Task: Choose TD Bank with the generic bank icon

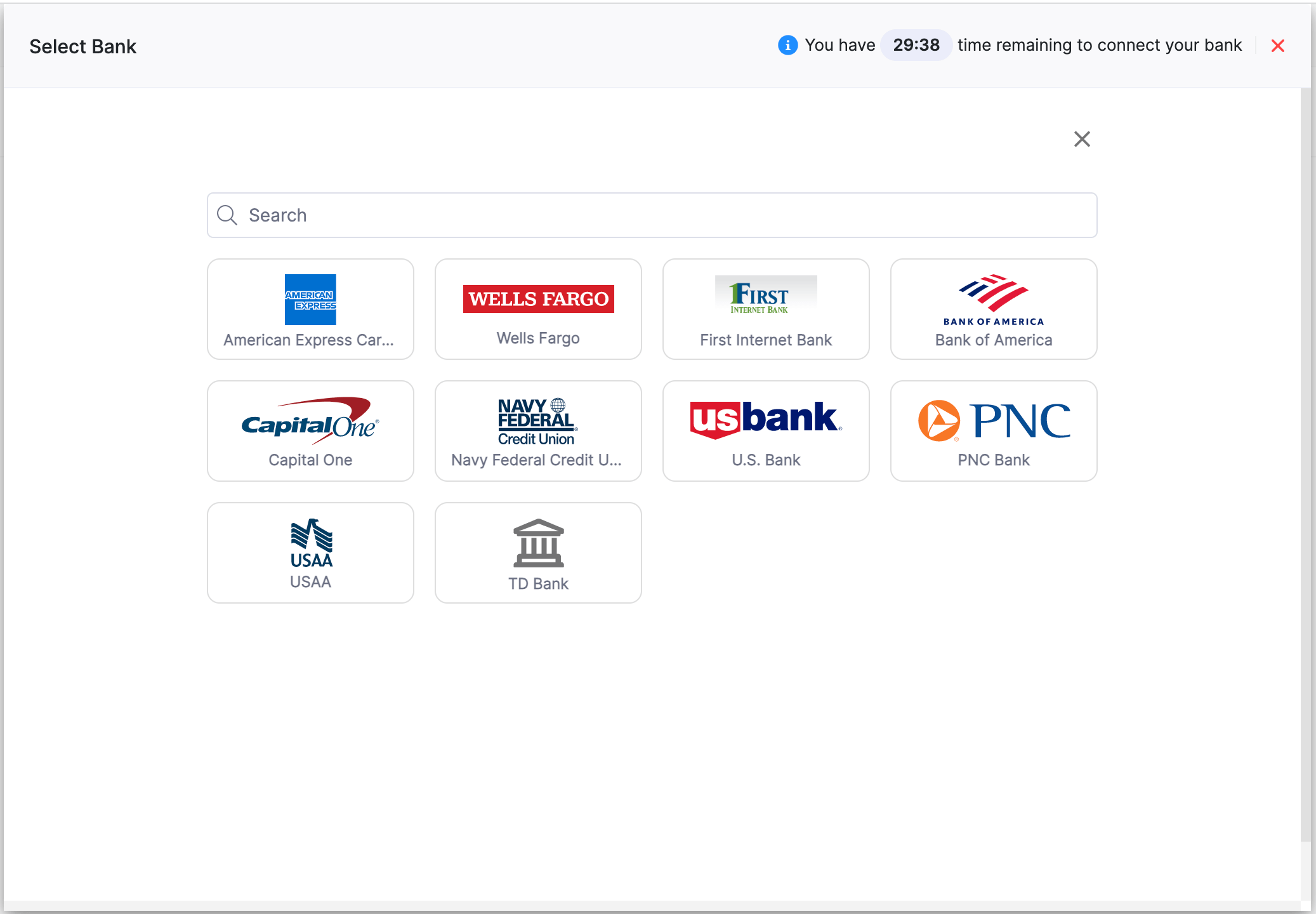Action: tap(538, 552)
